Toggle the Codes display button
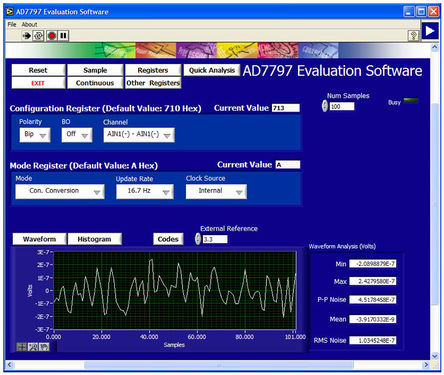 (168, 239)
